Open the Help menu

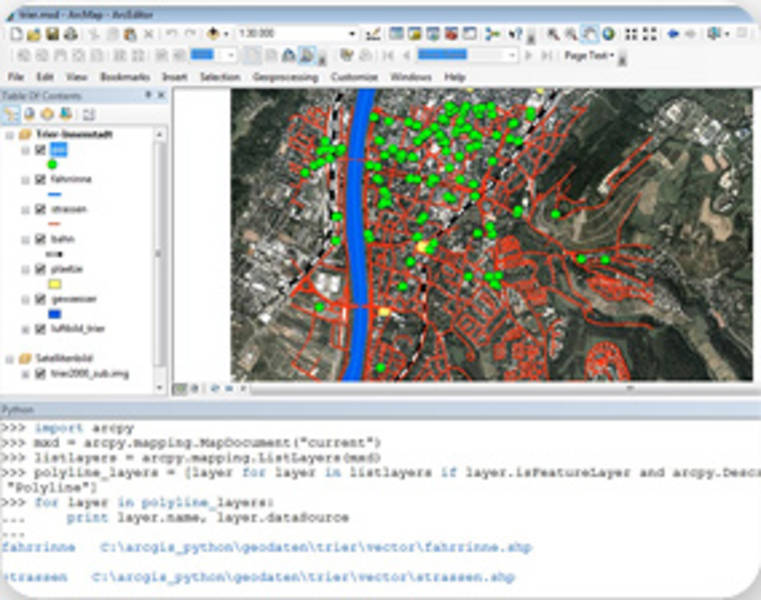[x=455, y=77]
